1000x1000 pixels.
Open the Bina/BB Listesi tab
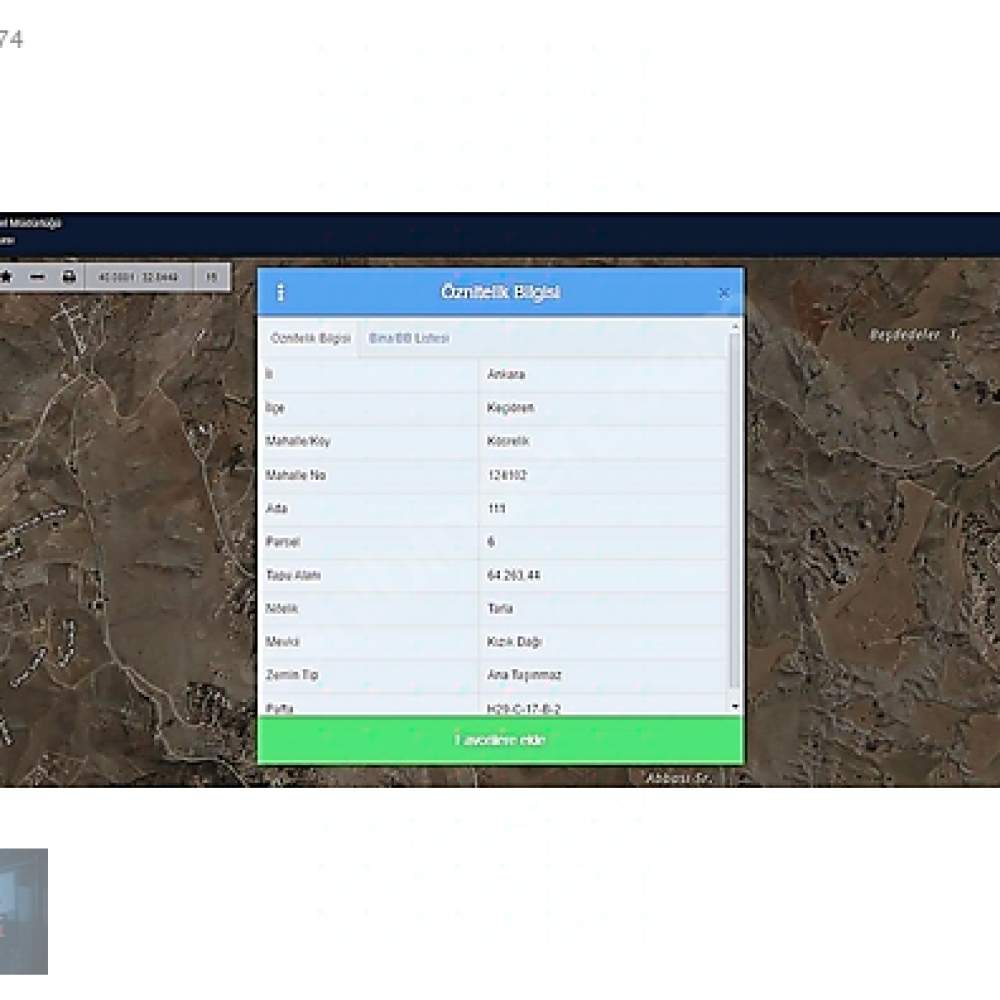[409, 338]
